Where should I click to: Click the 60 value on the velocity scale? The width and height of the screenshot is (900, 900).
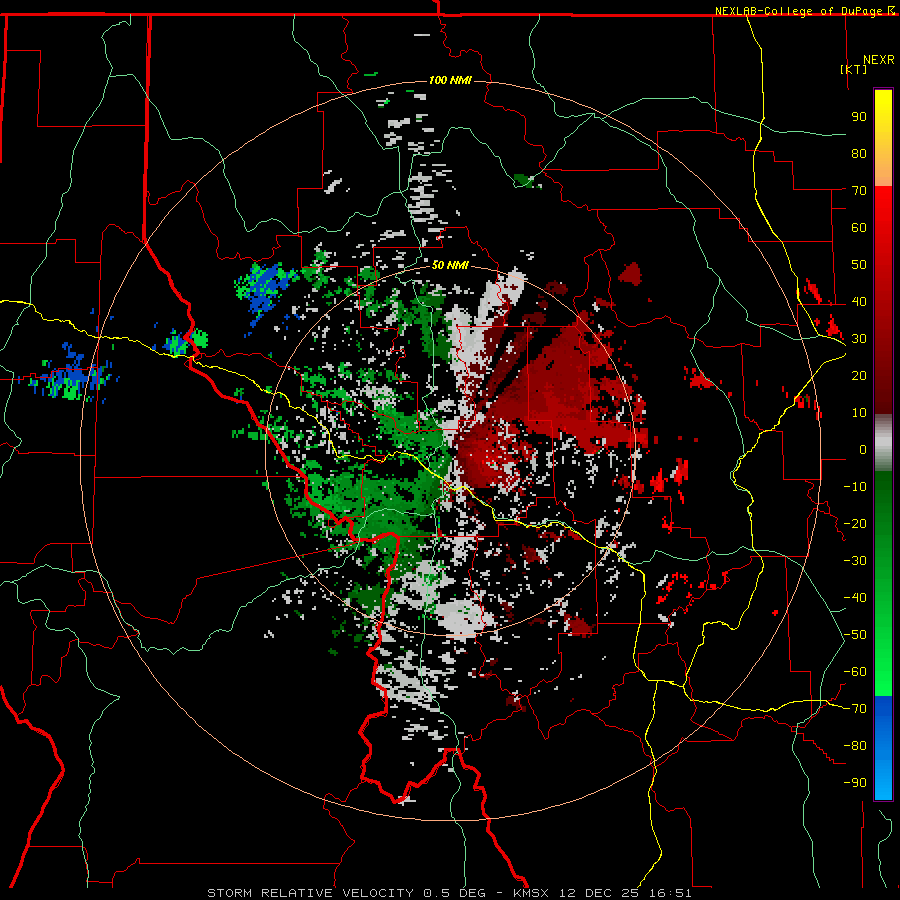tap(859, 228)
